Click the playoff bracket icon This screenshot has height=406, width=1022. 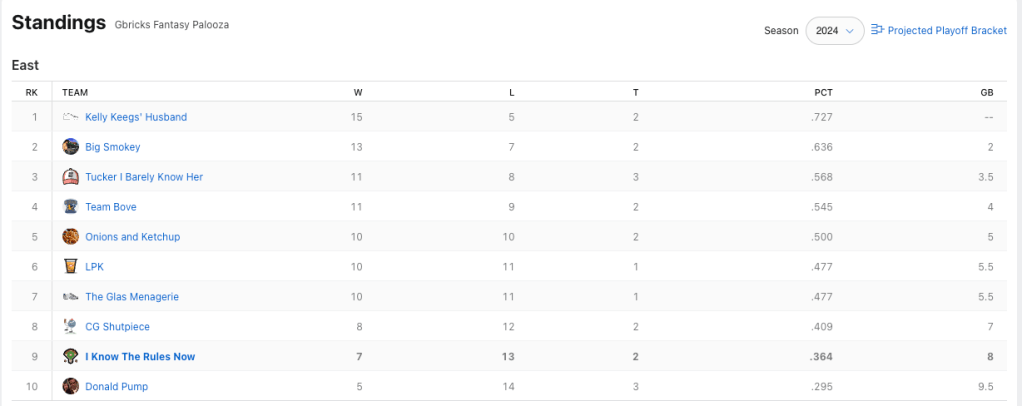click(x=877, y=30)
